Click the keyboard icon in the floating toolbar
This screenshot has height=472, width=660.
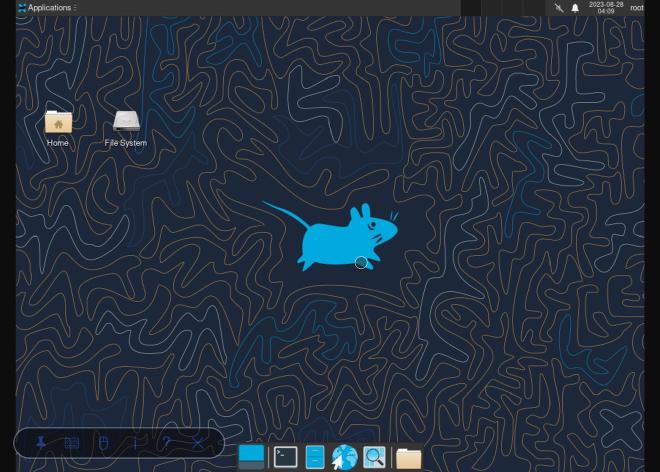(72, 443)
